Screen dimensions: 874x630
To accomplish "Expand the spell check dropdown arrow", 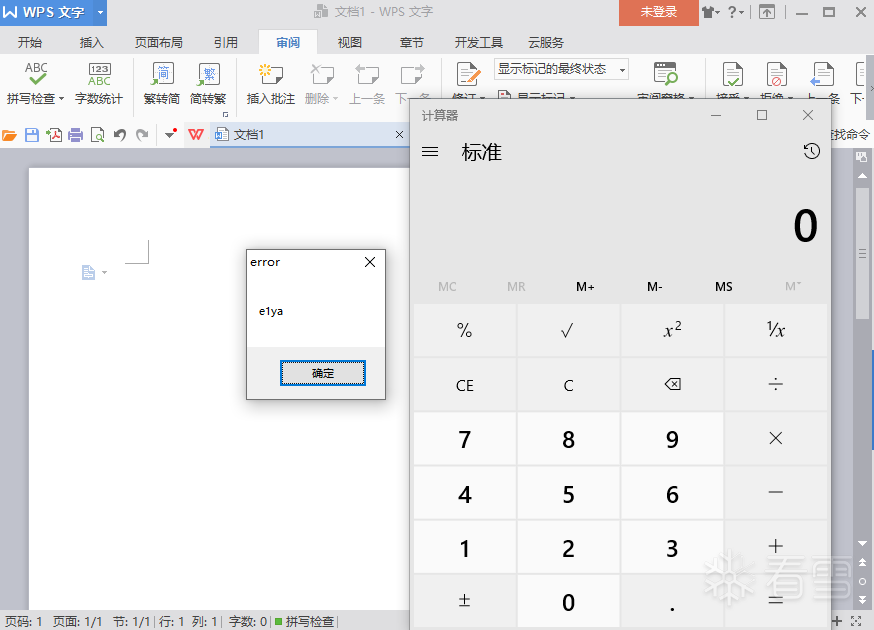I will click(61, 99).
